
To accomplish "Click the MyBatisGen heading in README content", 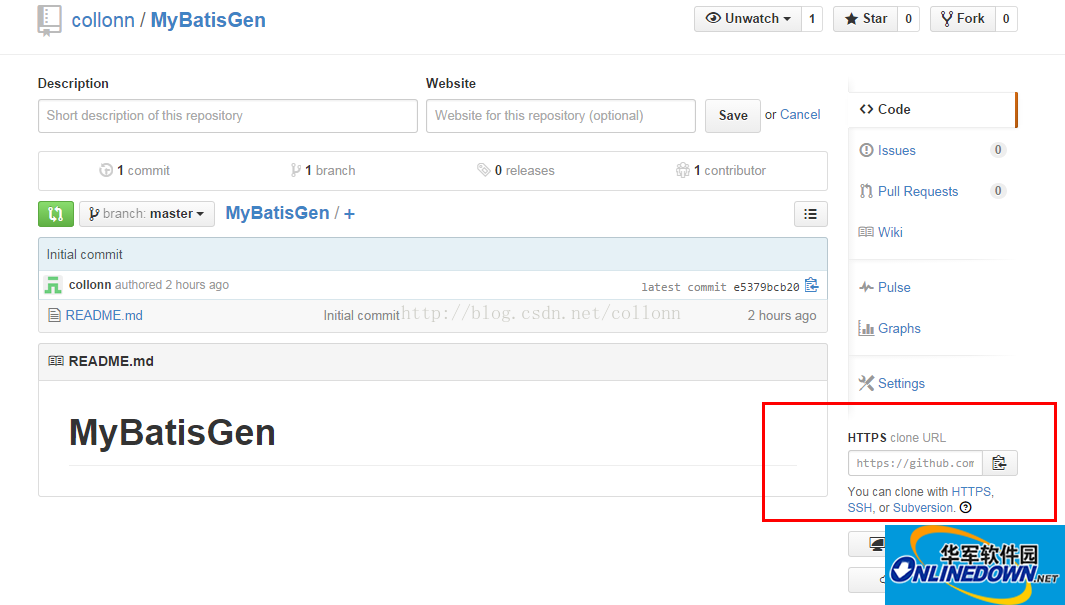I will click(173, 433).
